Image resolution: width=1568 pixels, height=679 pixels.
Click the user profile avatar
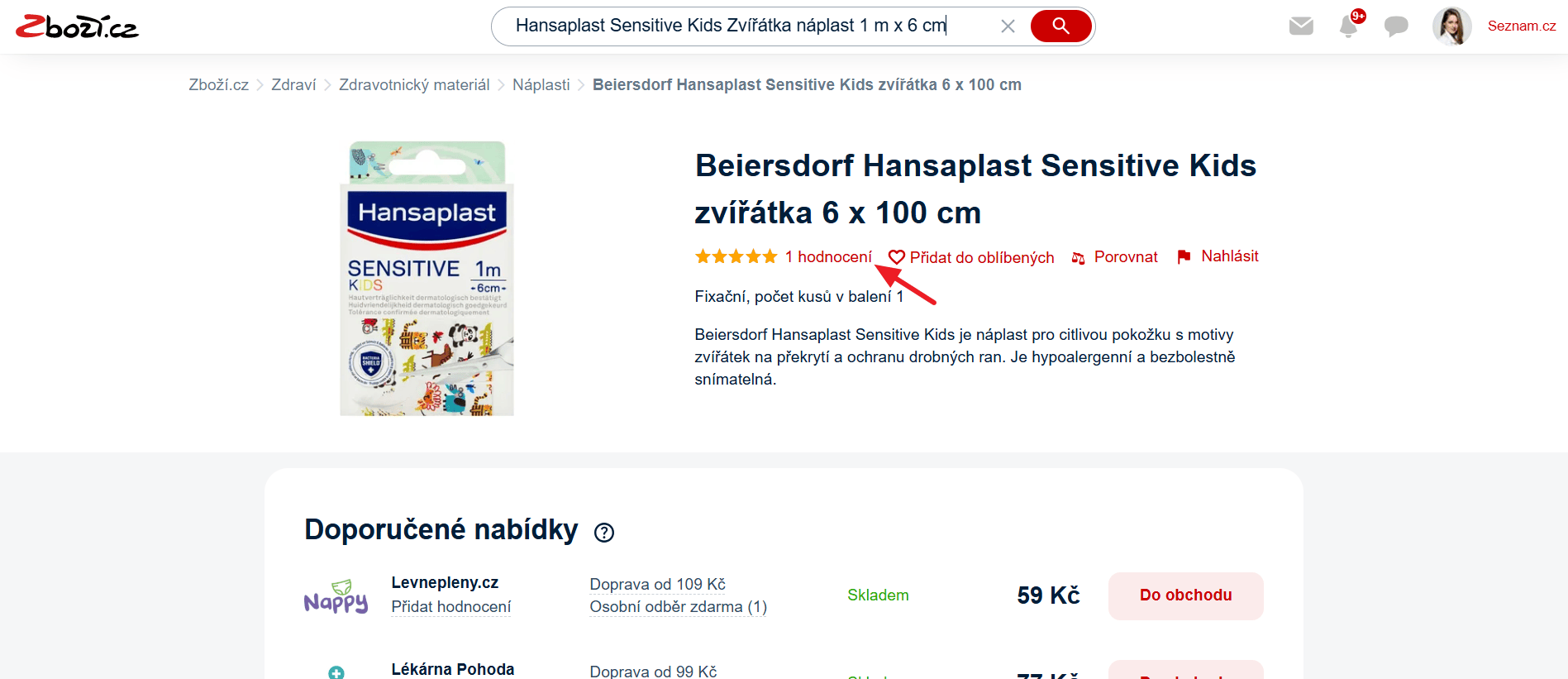pos(1452,26)
